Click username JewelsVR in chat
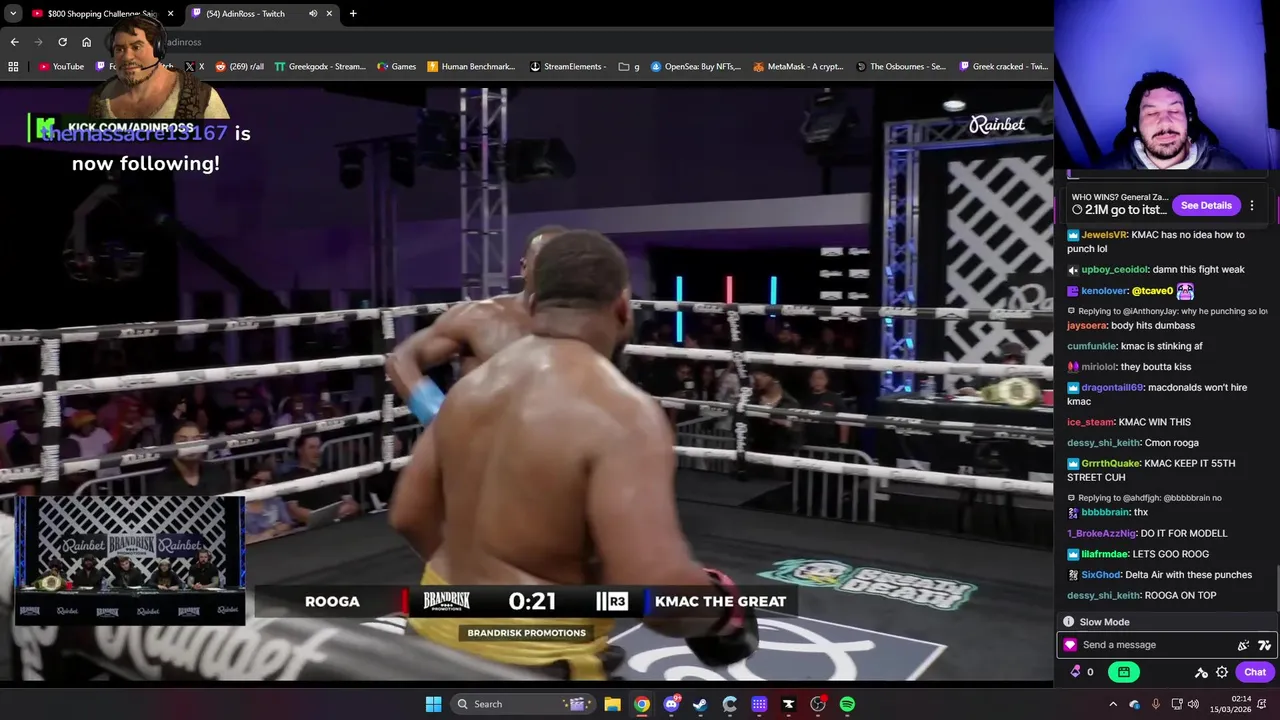This screenshot has height=720, width=1280. point(1104,235)
